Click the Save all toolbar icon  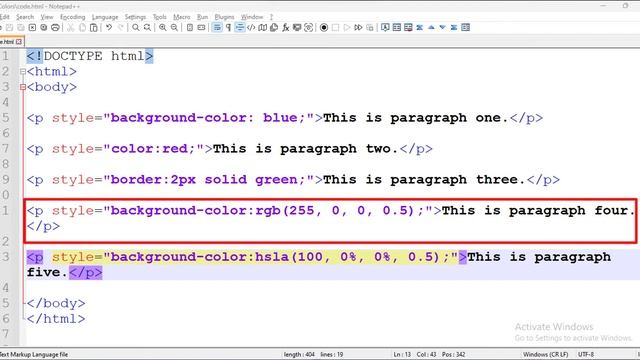pos(20,27)
